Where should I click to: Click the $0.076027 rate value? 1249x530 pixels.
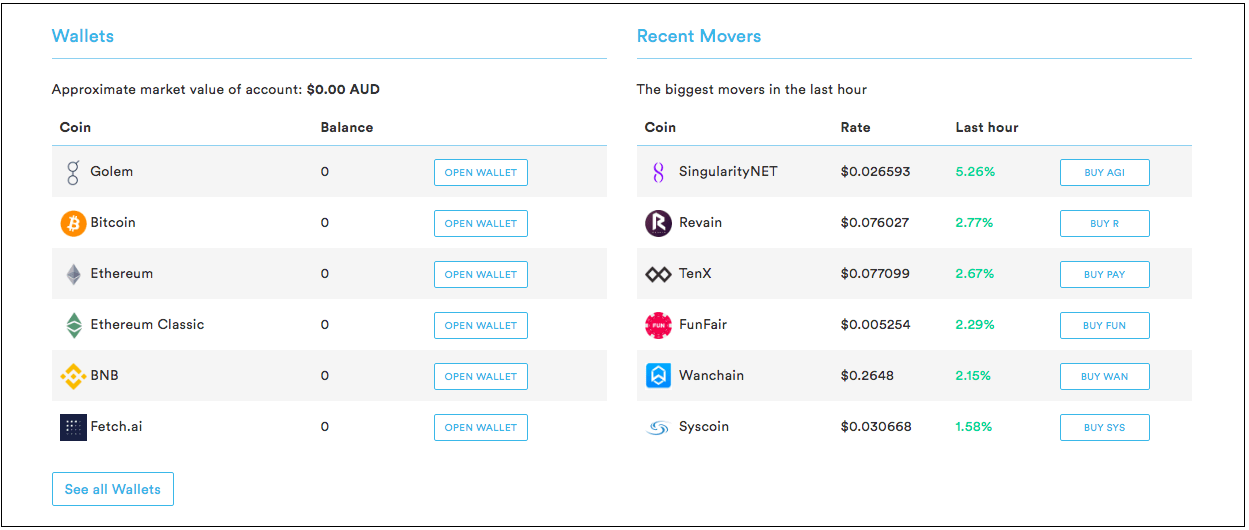point(875,222)
